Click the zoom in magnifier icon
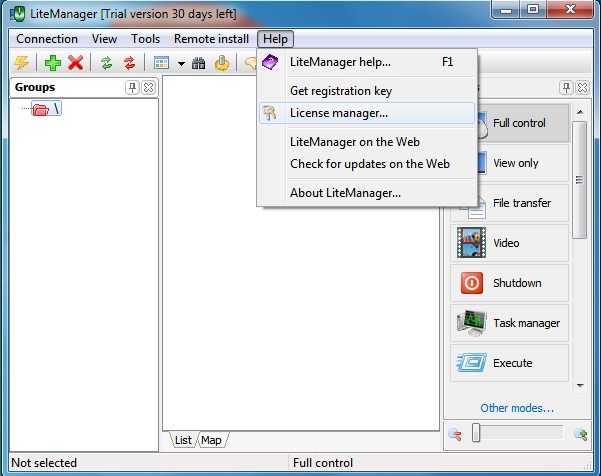 point(580,434)
